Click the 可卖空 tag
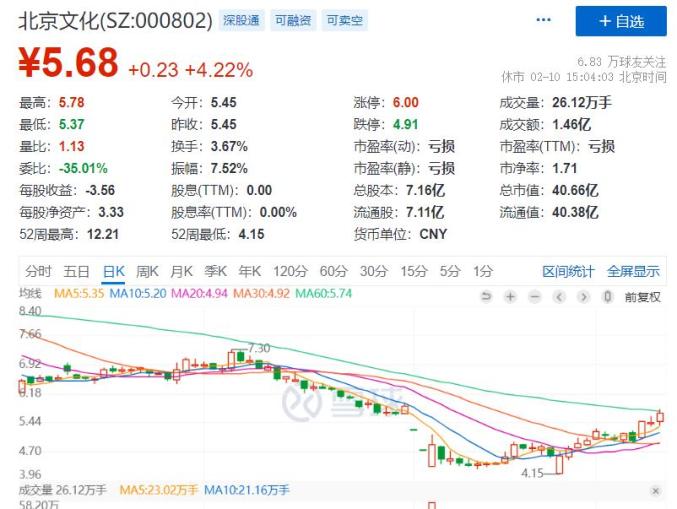Viewport: 677px width, 509px height. click(344, 20)
